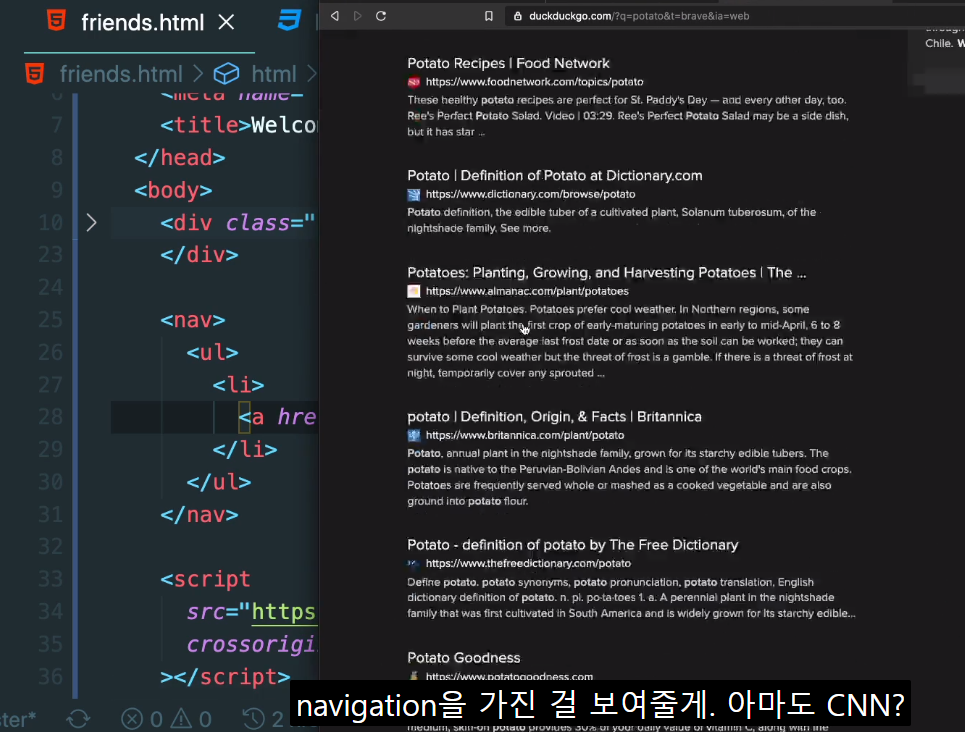Open the Dictionary.com Potato definition result

[555, 175]
